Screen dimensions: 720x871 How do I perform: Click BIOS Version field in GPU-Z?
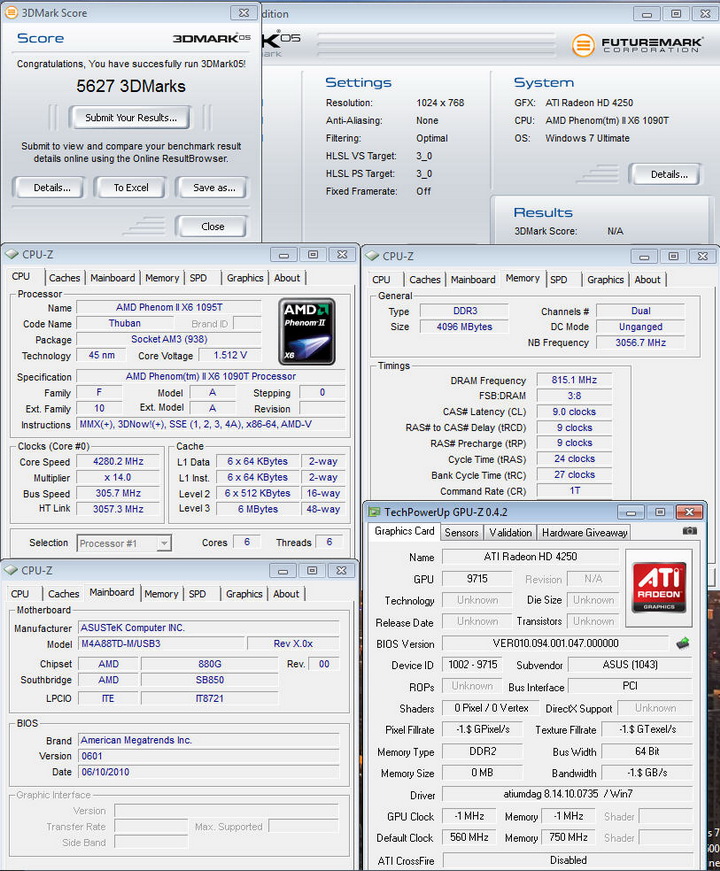point(555,643)
